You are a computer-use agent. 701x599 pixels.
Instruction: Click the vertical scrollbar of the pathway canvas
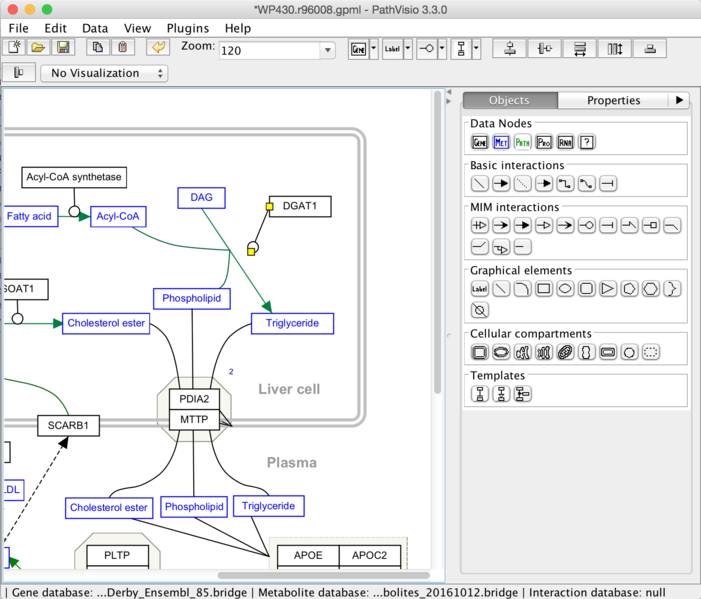click(x=438, y=242)
